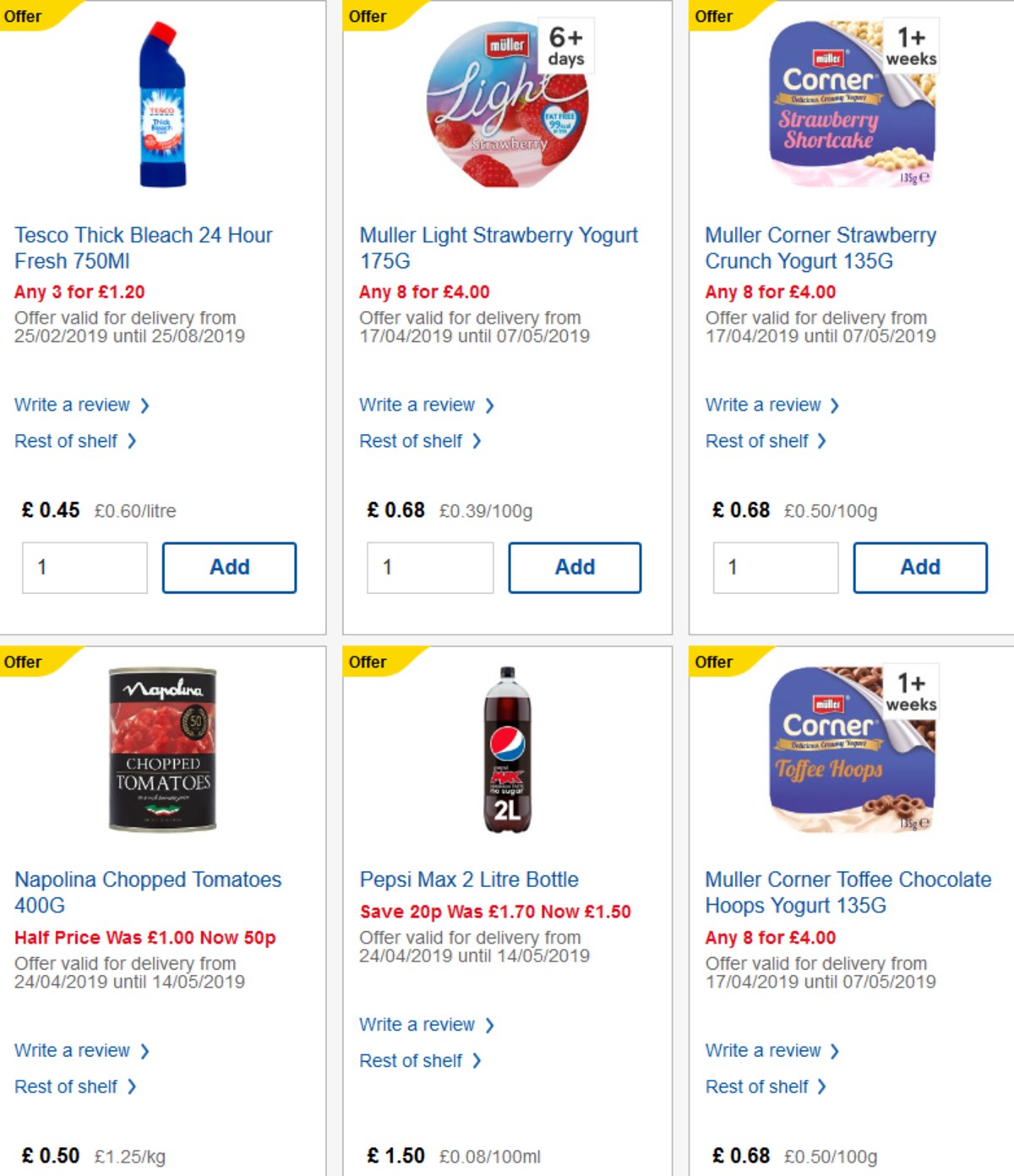Screen dimensions: 1014x1176
Task: Open the Muller Light Strawberry Yogurt 175G product page
Action: (499, 248)
